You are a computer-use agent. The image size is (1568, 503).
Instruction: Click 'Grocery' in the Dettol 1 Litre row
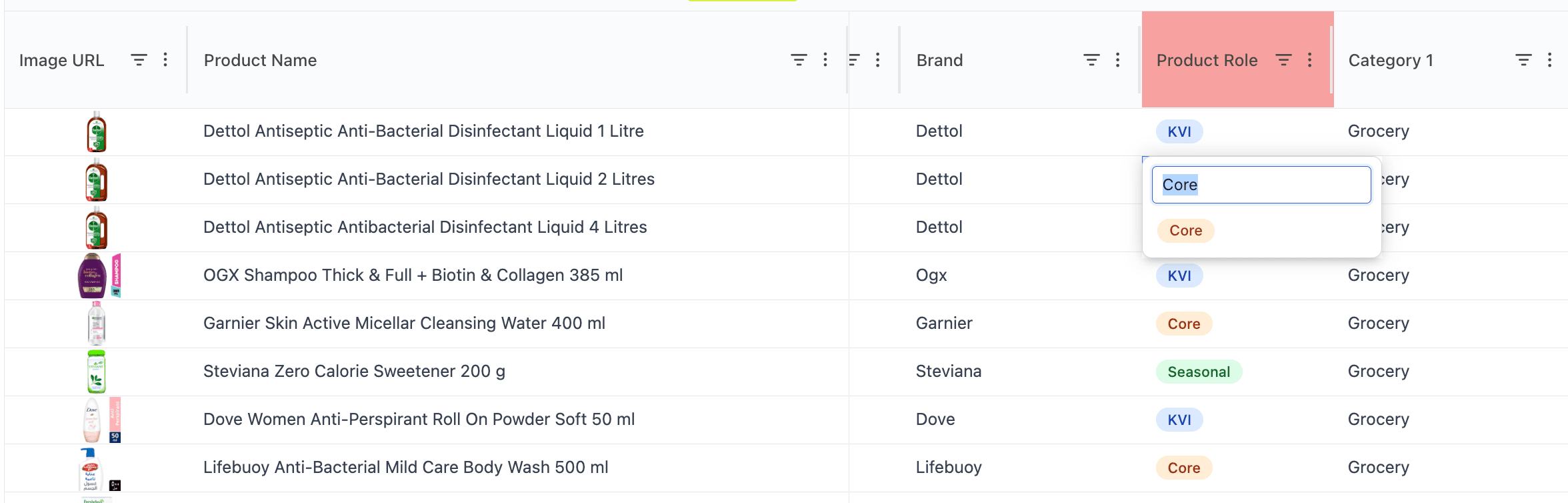(1378, 131)
